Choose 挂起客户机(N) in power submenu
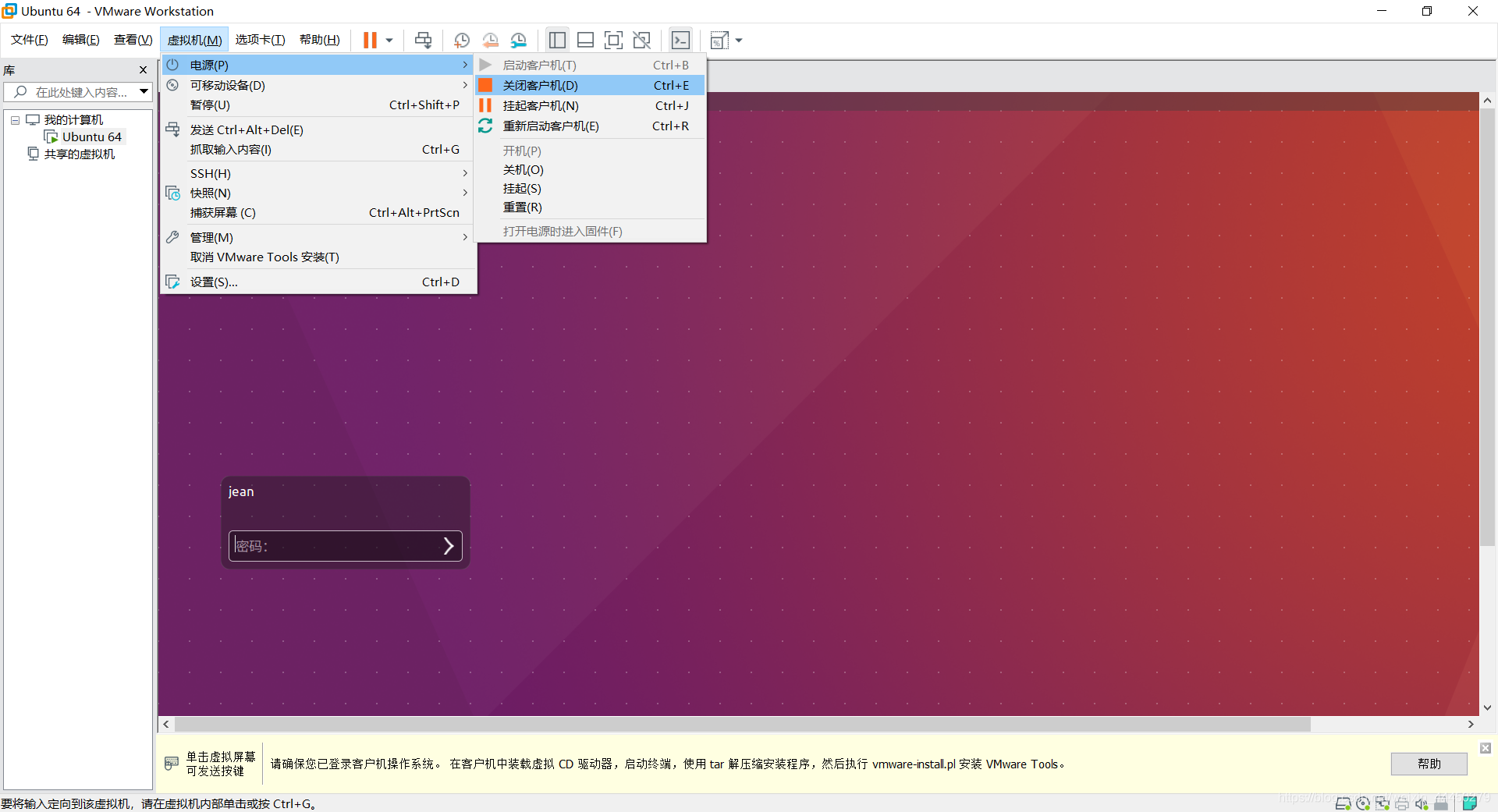Image resolution: width=1498 pixels, height=812 pixels. tap(591, 105)
